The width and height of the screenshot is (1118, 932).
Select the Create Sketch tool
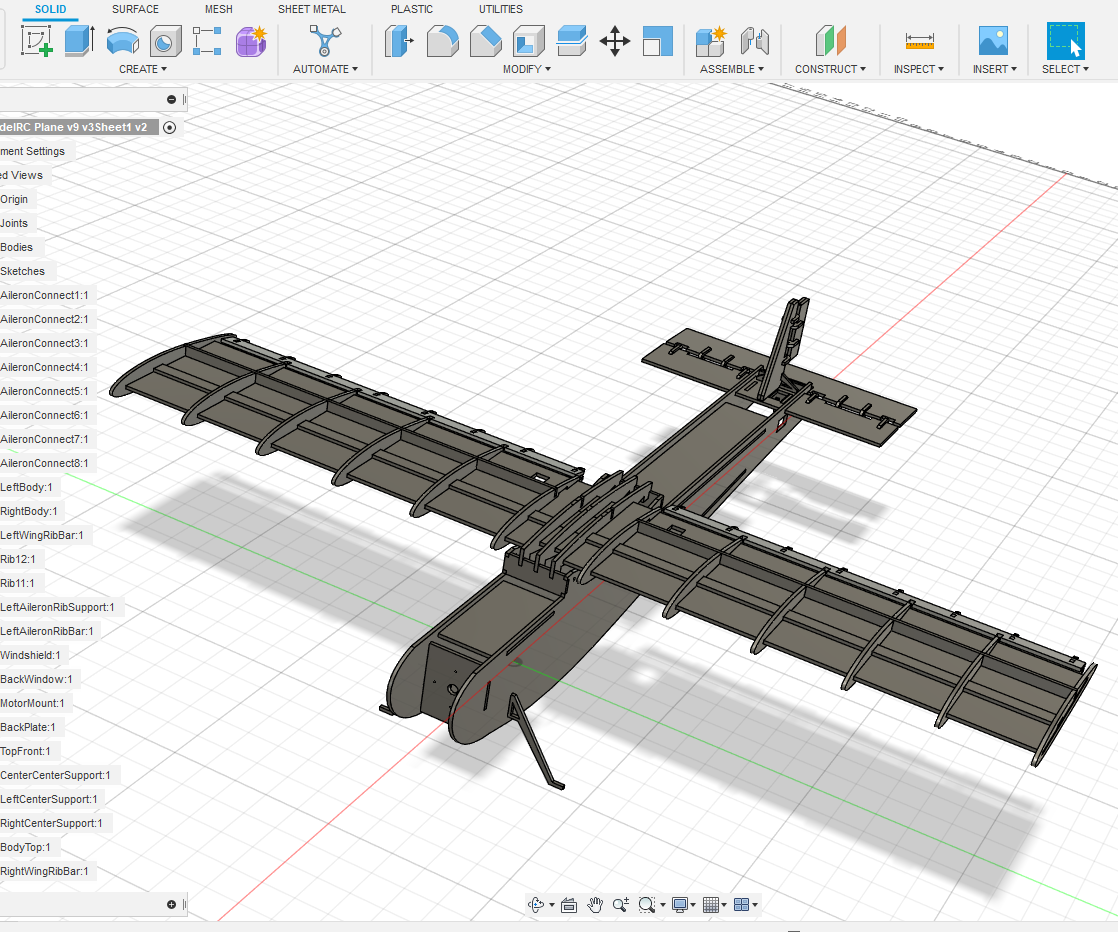(37, 41)
